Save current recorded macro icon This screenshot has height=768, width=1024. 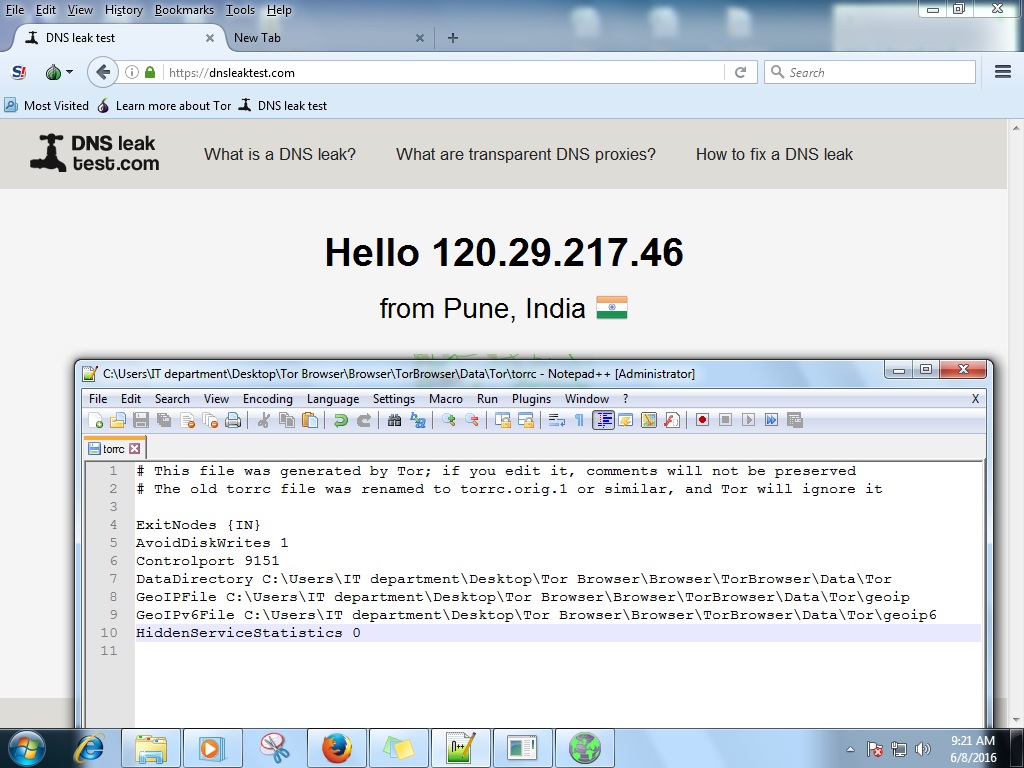click(x=795, y=420)
